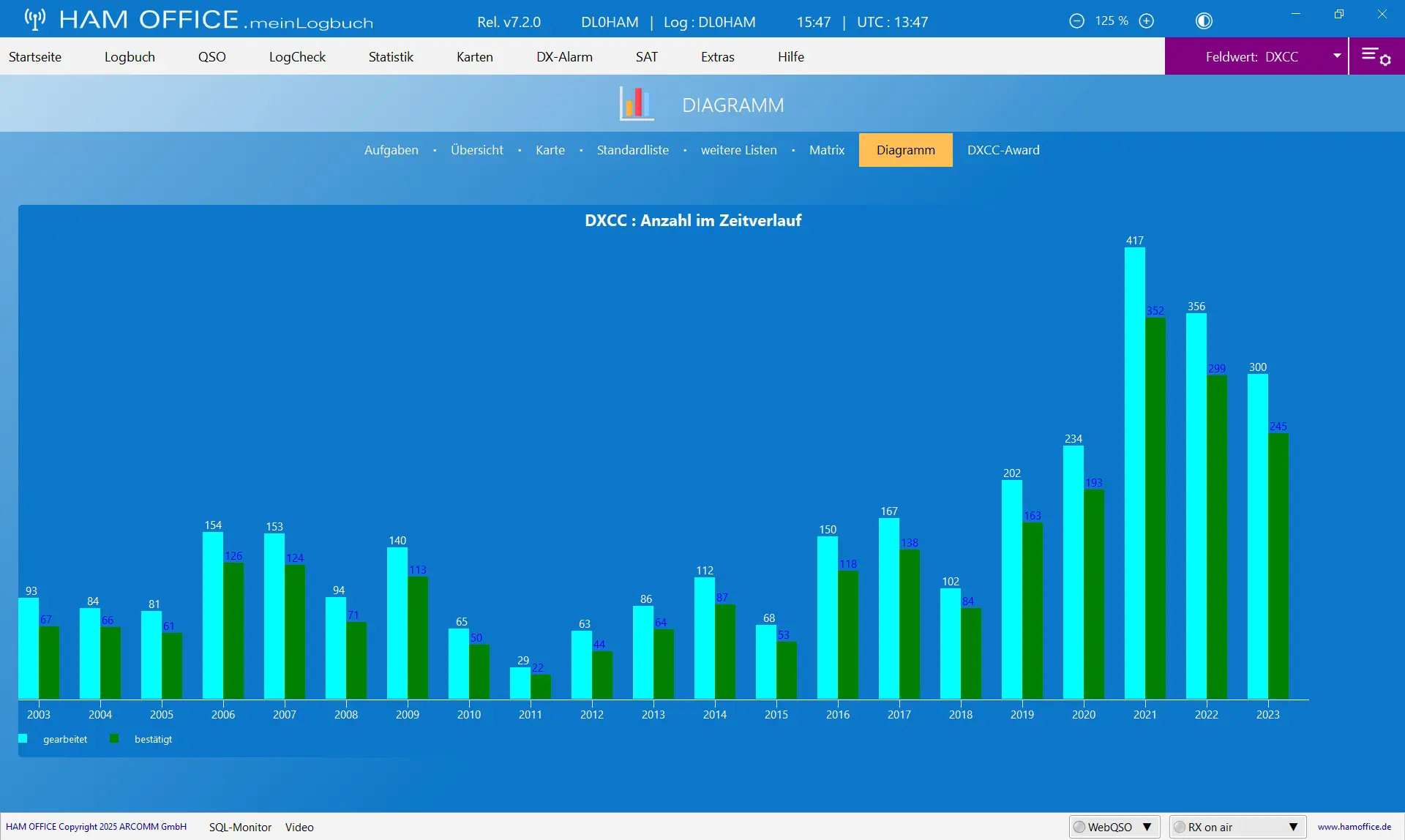Viewport: 1405px width, 840px height.
Task: Open the Hilfe menu
Action: click(x=791, y=56)
